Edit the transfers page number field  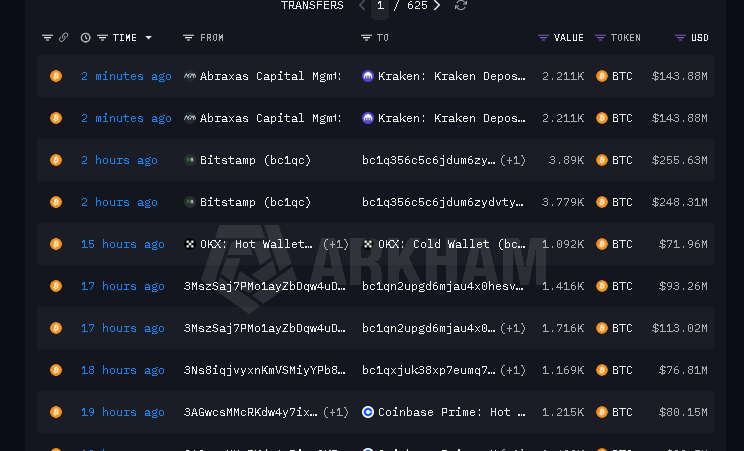pyautogui.click(x=380, y=6)
